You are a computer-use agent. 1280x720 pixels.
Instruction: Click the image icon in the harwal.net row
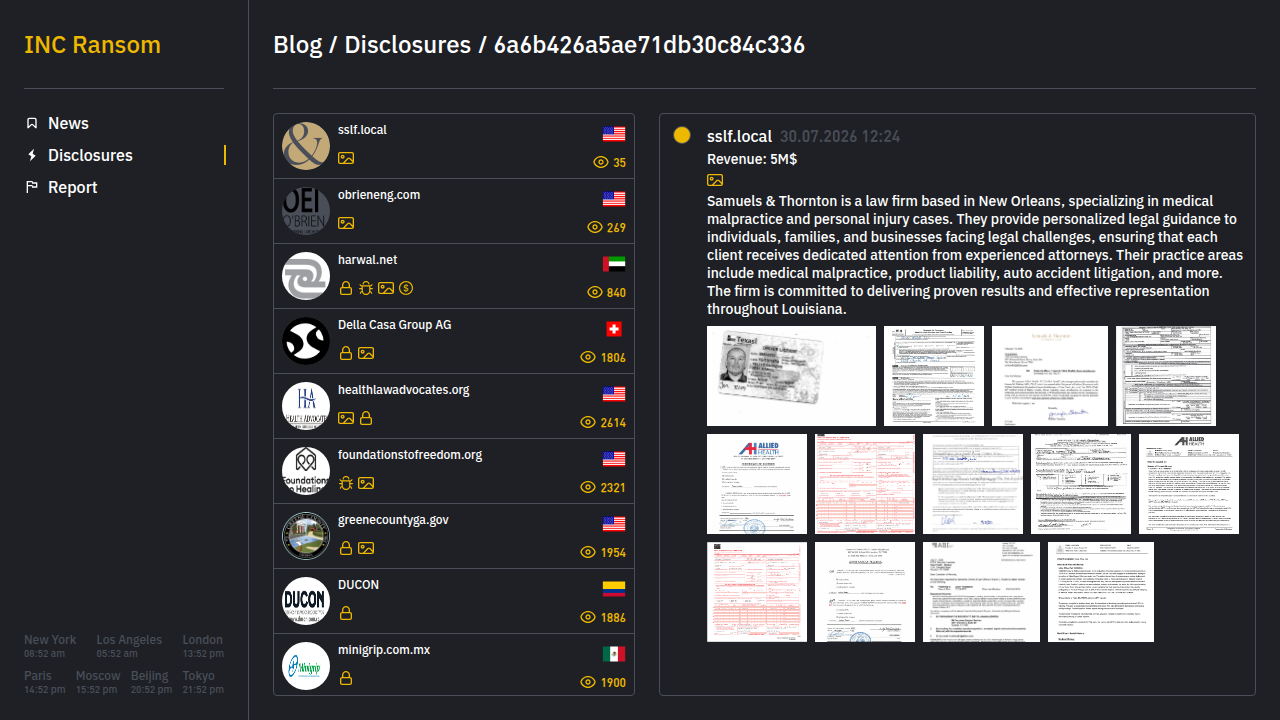click(x=386, y=288)
